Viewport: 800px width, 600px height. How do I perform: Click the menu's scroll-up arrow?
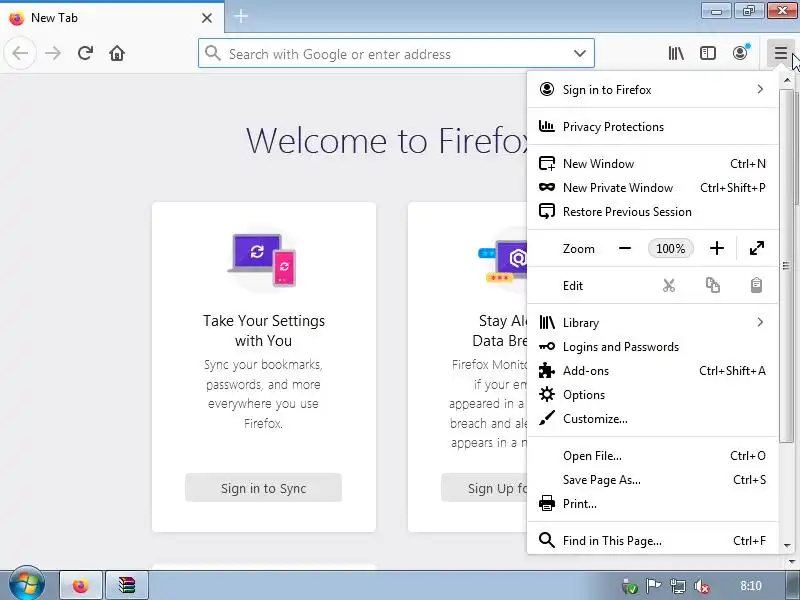(786, 80)
